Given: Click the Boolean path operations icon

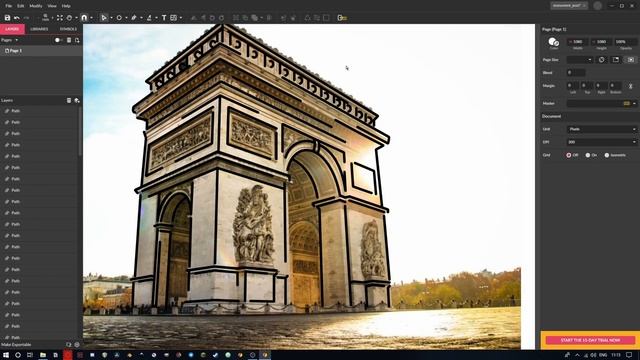Looking at the screenshot, I should (x=255, y=18).
